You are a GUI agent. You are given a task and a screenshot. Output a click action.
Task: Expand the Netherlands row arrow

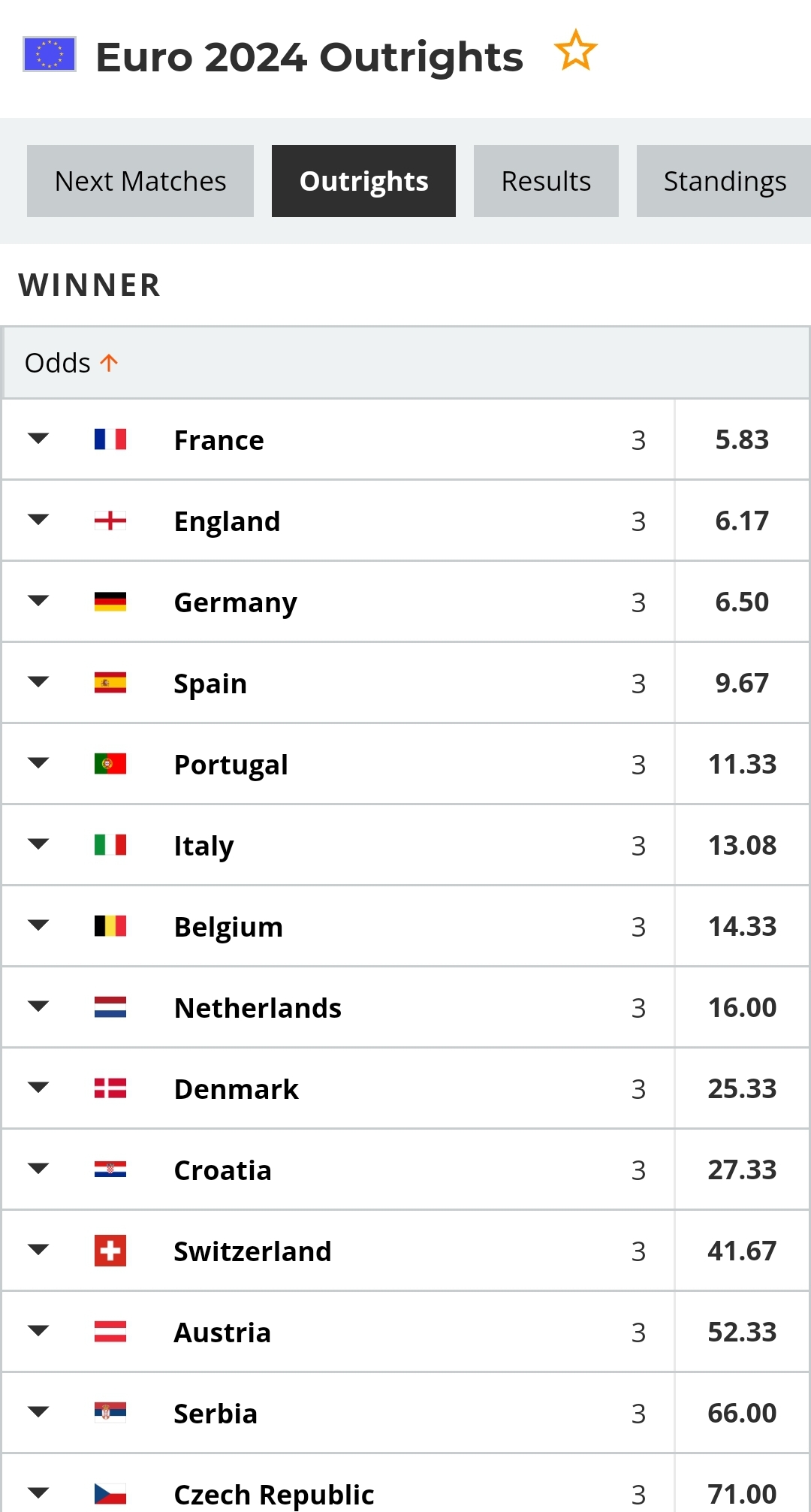click(x=38, y=1006)
